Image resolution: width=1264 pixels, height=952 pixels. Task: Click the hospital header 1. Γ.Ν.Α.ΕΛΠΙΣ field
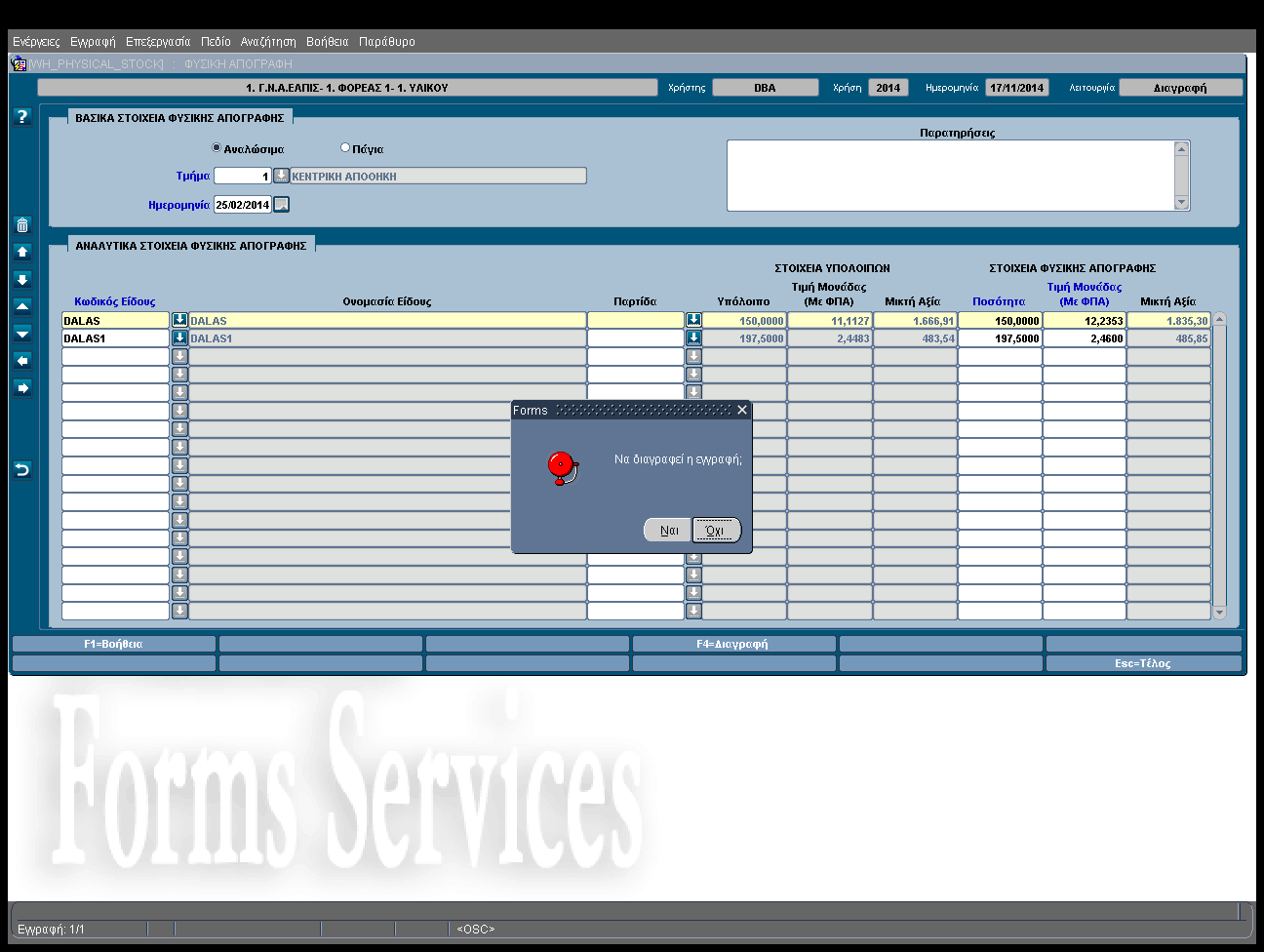coord(347,88)
